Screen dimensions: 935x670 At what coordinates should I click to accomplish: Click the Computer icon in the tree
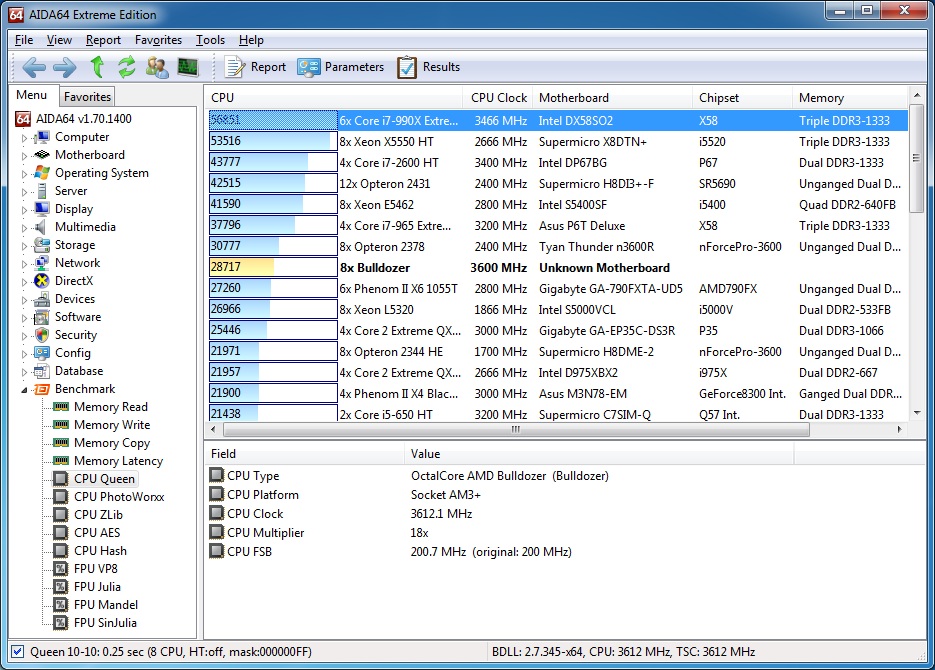tap(42, 137)
